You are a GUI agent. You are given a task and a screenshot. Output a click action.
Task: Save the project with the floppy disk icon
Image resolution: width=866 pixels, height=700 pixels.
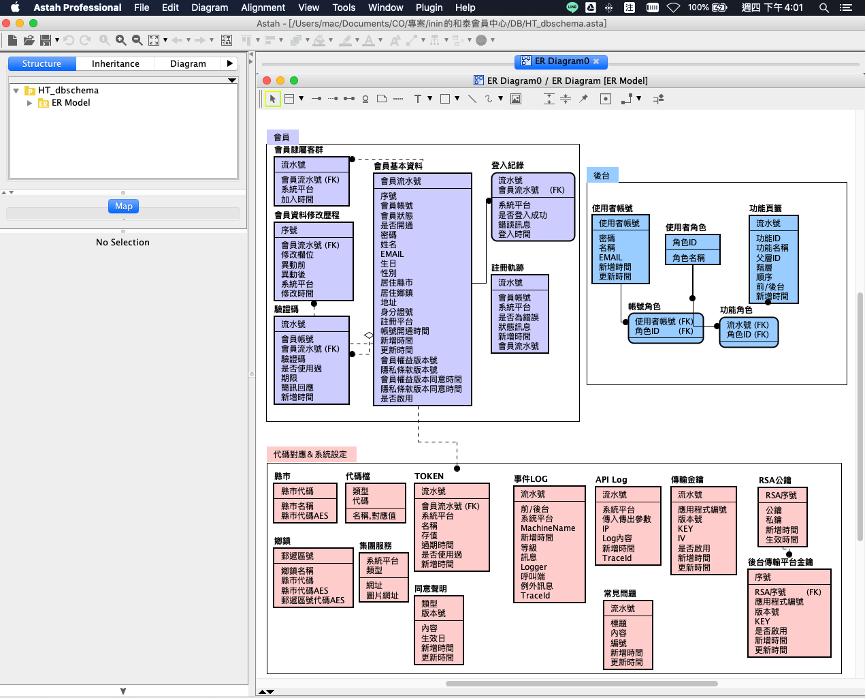pos(45,40)
